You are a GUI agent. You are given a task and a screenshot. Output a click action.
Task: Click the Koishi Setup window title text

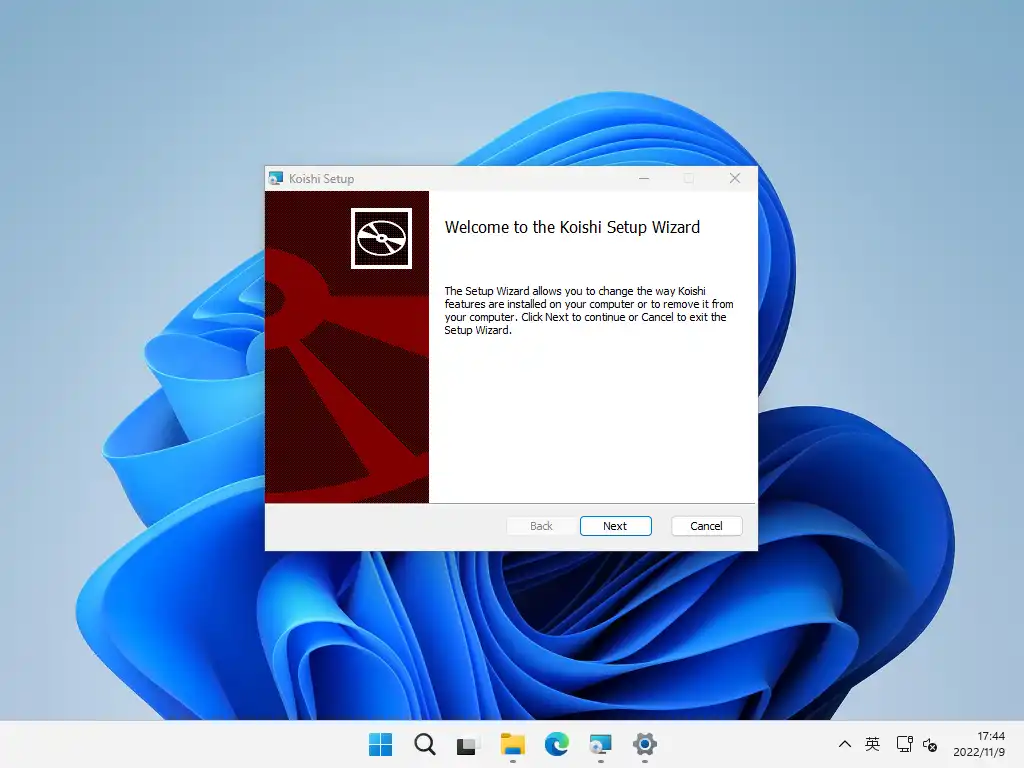pos(321,179)
